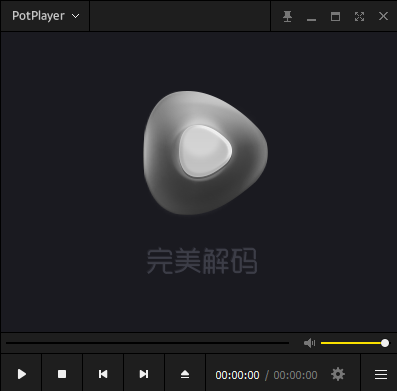Click the empty title bar area
This screenshot has height=391, width=397.
(x=180, y=16)
